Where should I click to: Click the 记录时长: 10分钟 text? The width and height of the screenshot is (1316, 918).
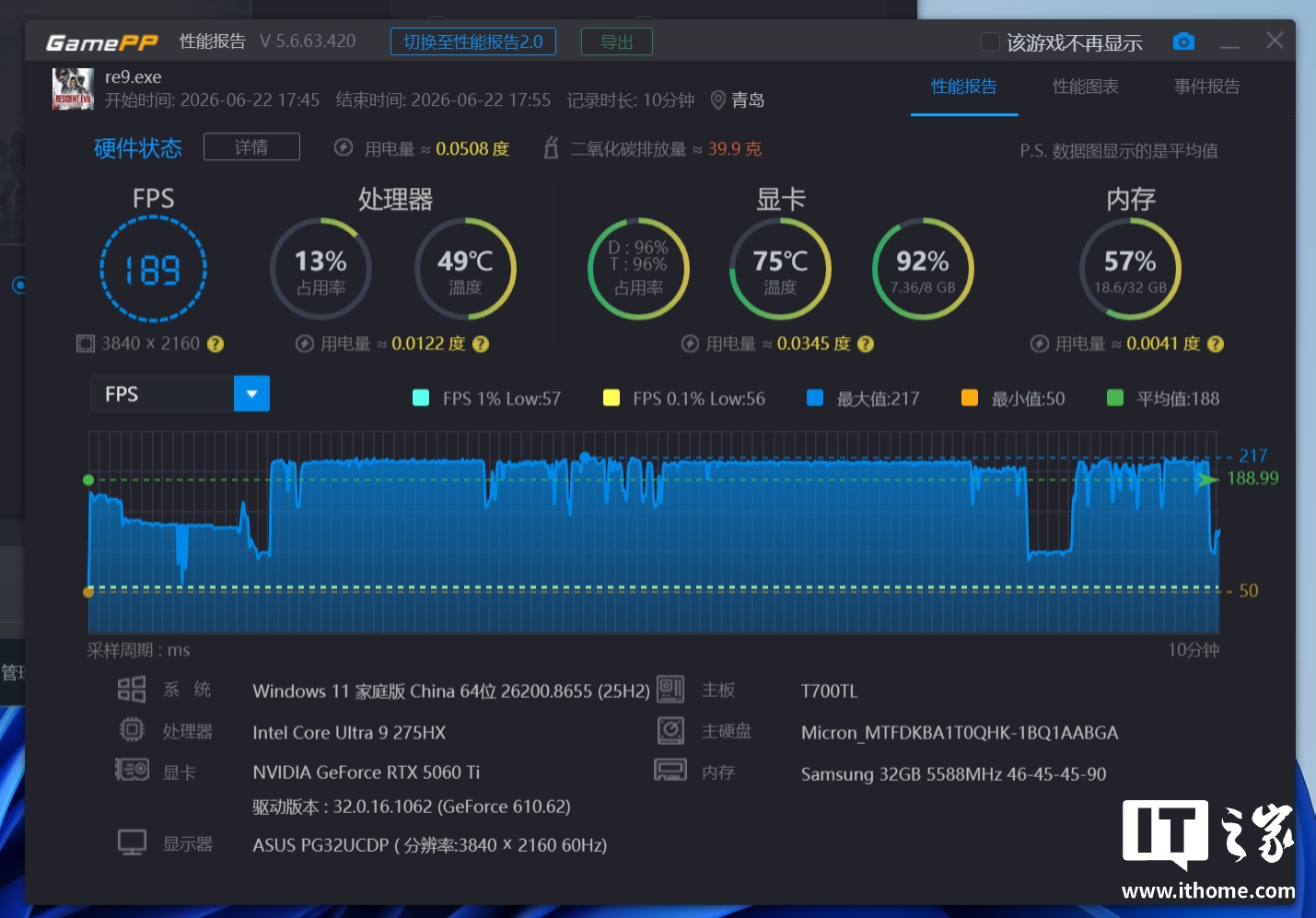coord(631,99)
